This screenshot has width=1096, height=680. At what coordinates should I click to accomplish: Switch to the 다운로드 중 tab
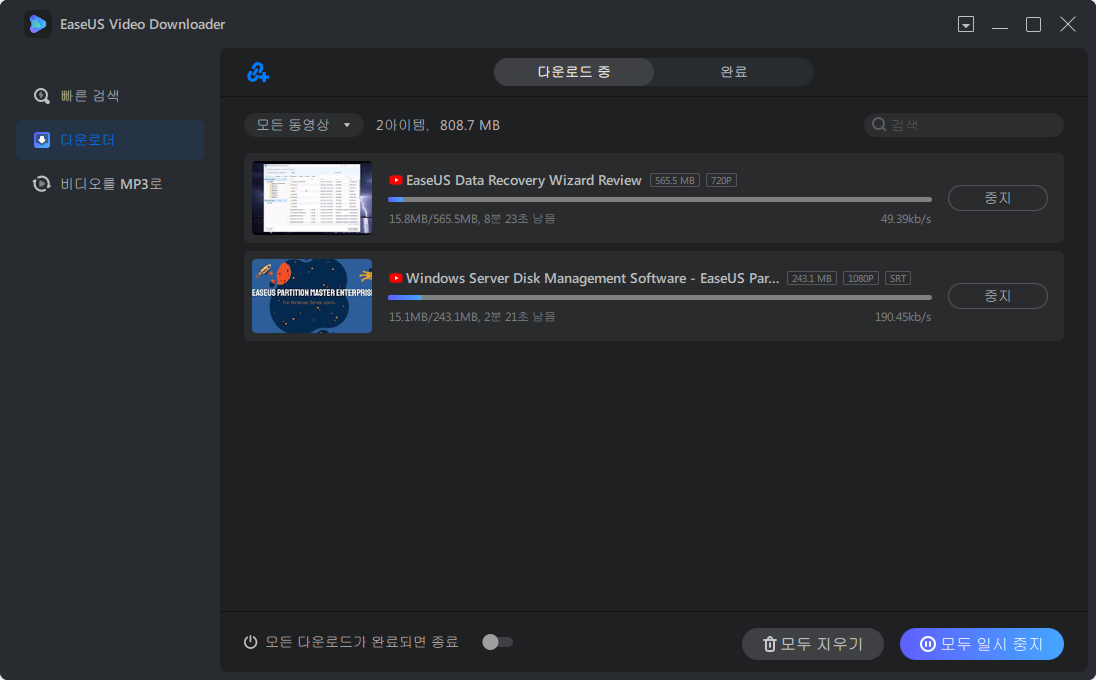click(x=573, y=72)
